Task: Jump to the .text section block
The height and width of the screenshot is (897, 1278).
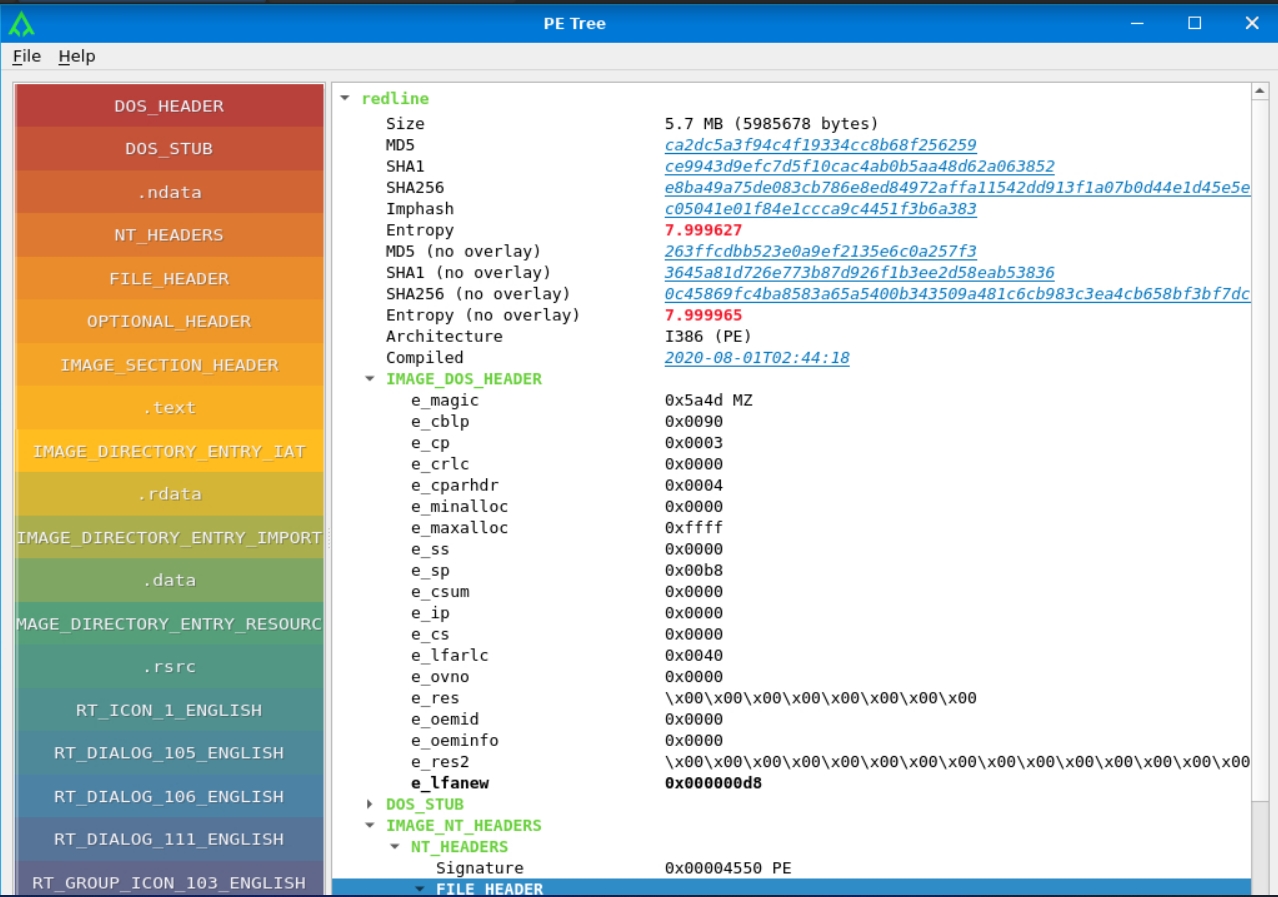Action: point(169,408)
